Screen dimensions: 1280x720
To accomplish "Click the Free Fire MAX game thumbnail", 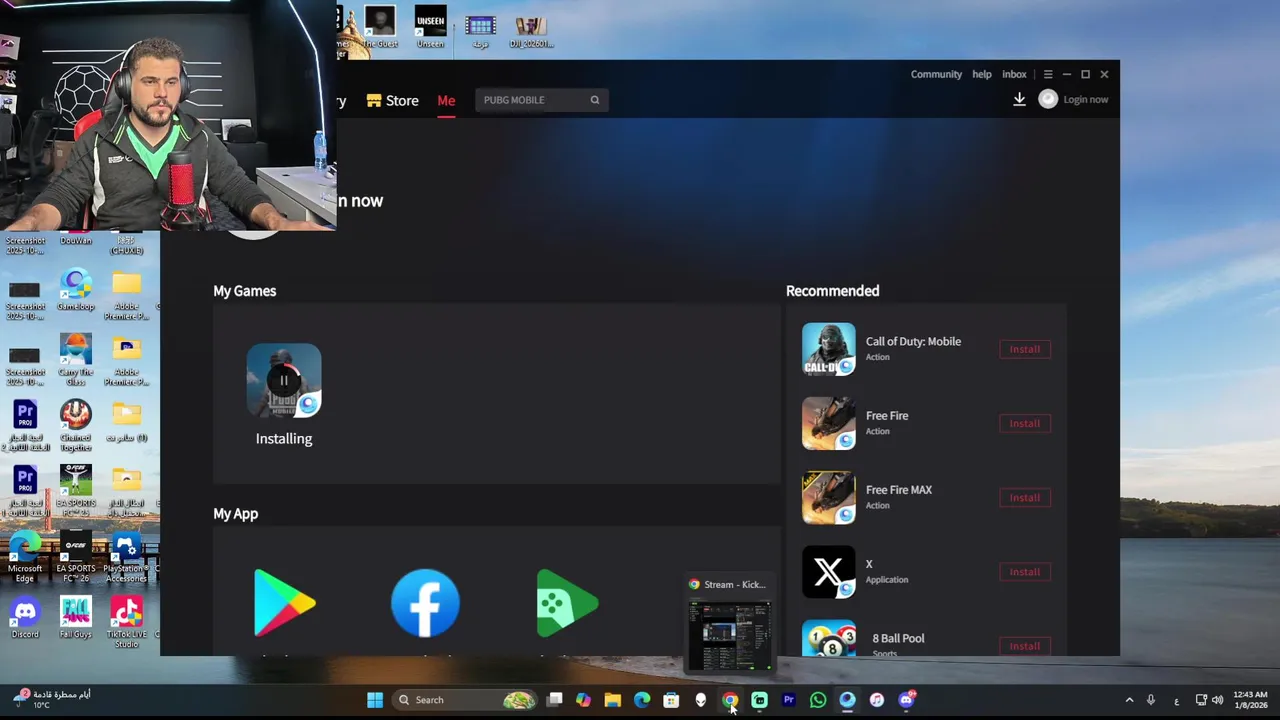I will tap(828, 497).
